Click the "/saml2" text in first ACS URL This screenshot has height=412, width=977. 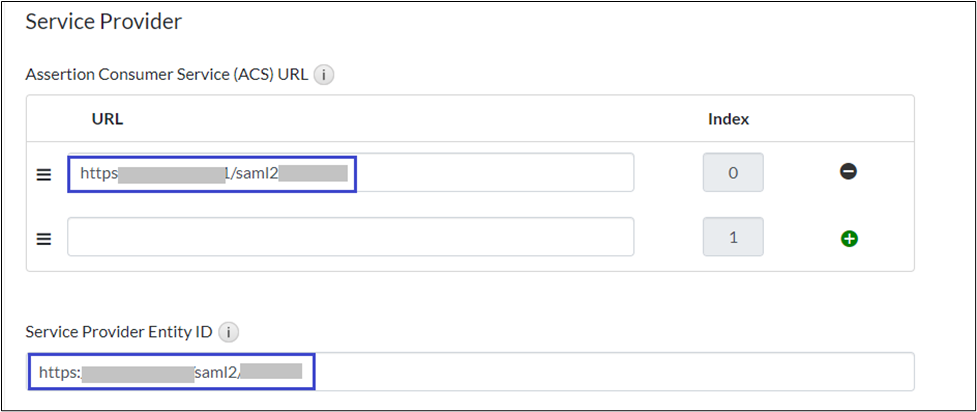251,174
